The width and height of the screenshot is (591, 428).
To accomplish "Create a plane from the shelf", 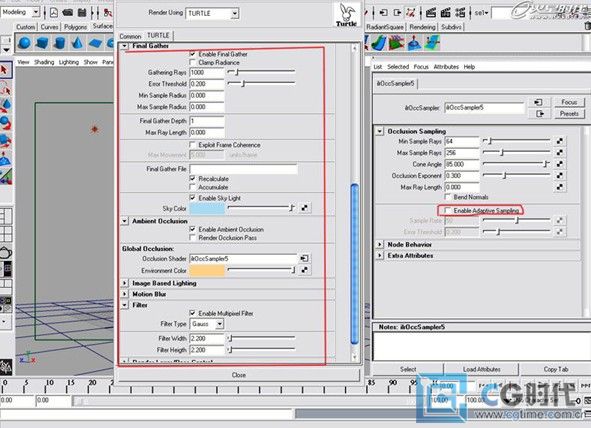I will click(95, 43).
